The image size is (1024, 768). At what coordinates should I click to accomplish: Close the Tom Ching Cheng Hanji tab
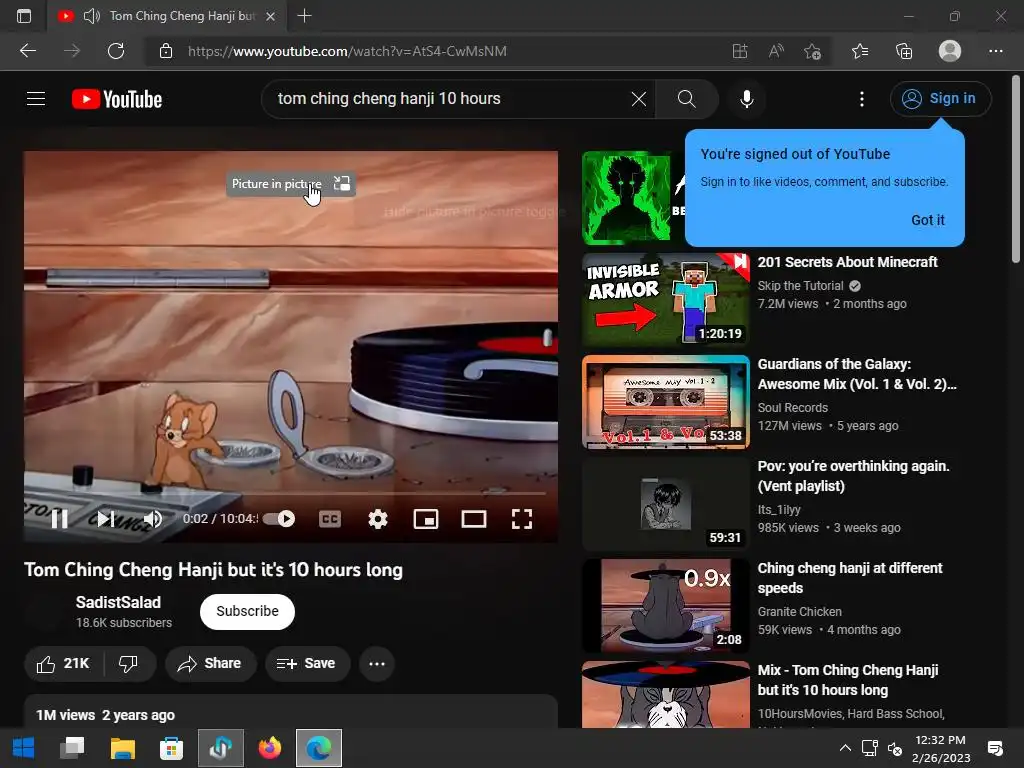(270, 16)
